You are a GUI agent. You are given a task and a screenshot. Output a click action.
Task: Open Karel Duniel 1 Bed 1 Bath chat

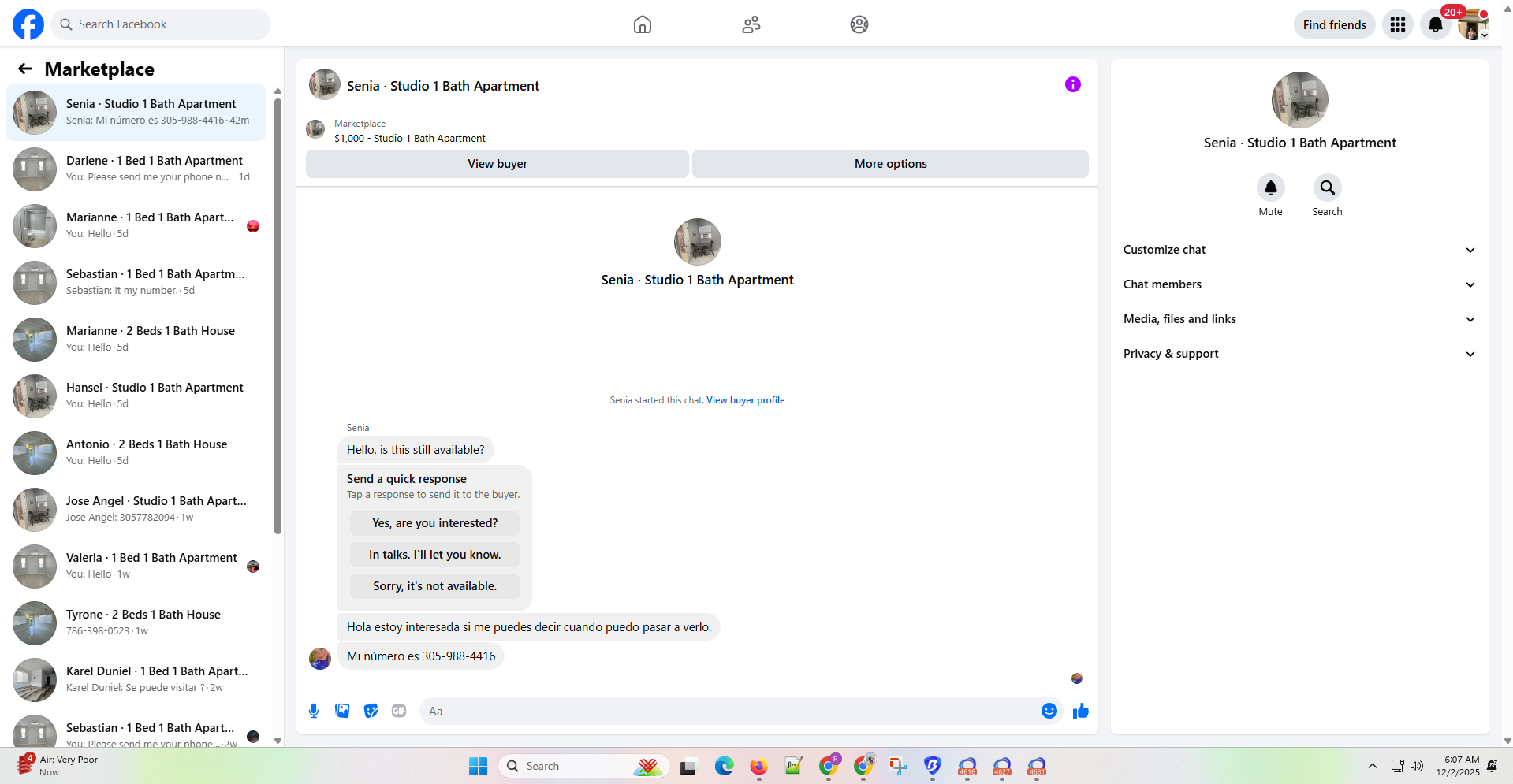pos(136,679)
